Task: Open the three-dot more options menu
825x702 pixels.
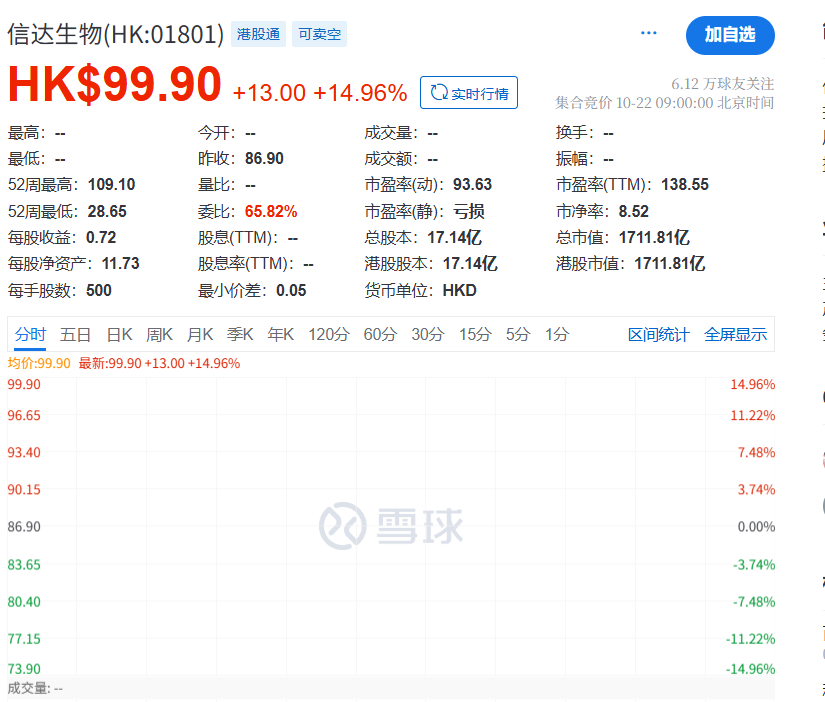Action: [x=648, y=33]
